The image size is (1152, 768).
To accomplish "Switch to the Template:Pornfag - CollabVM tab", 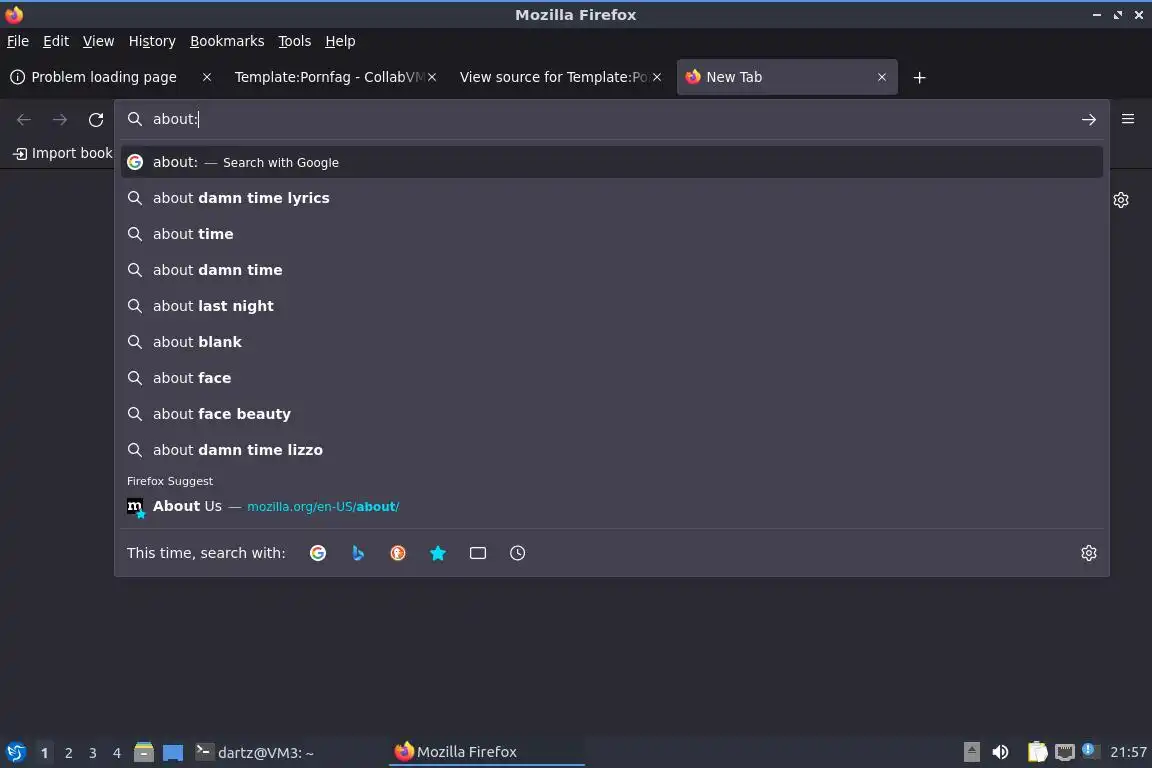I will 329,77.
